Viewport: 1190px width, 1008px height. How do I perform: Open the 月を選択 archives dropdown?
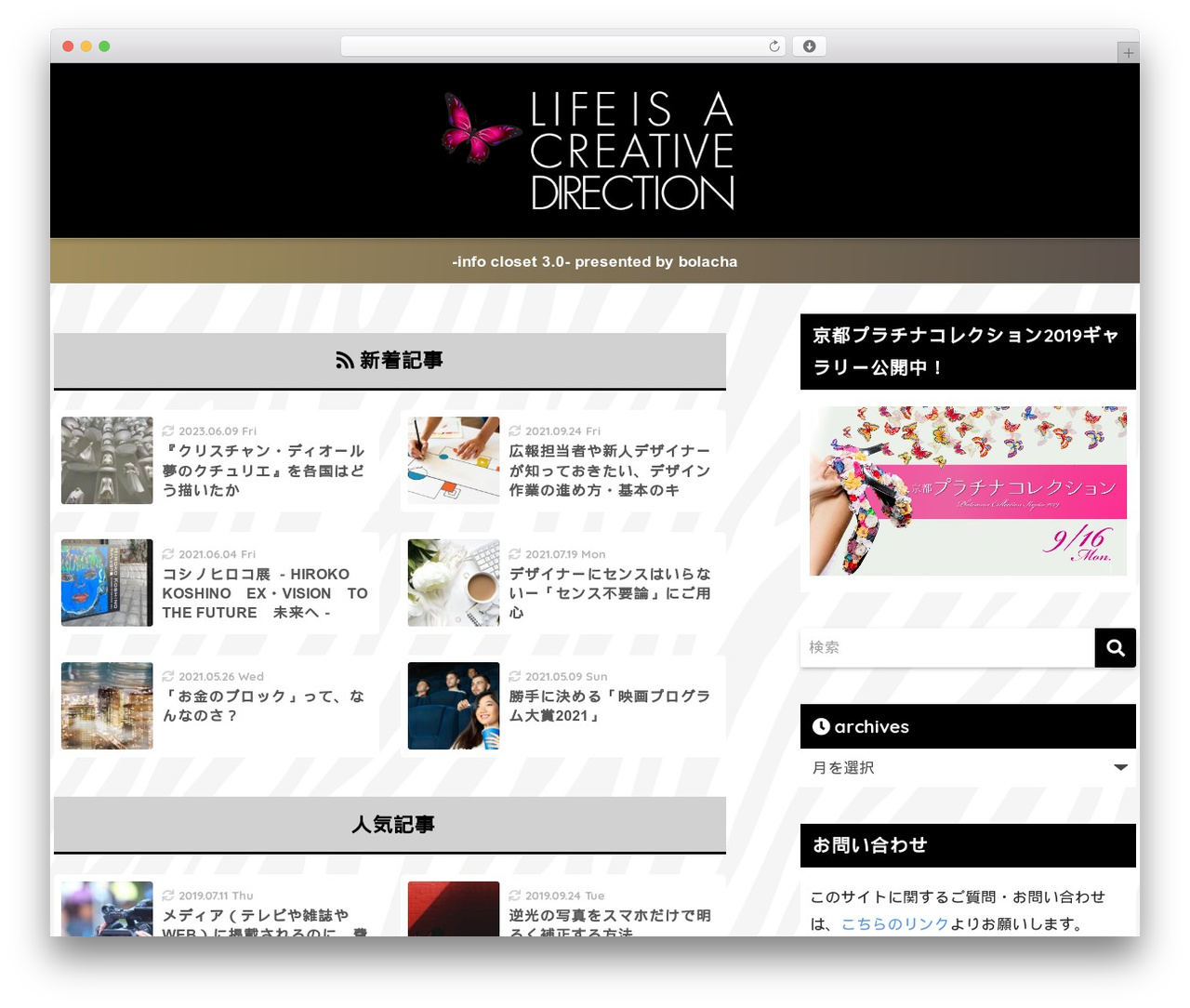[x=968, y=768]
